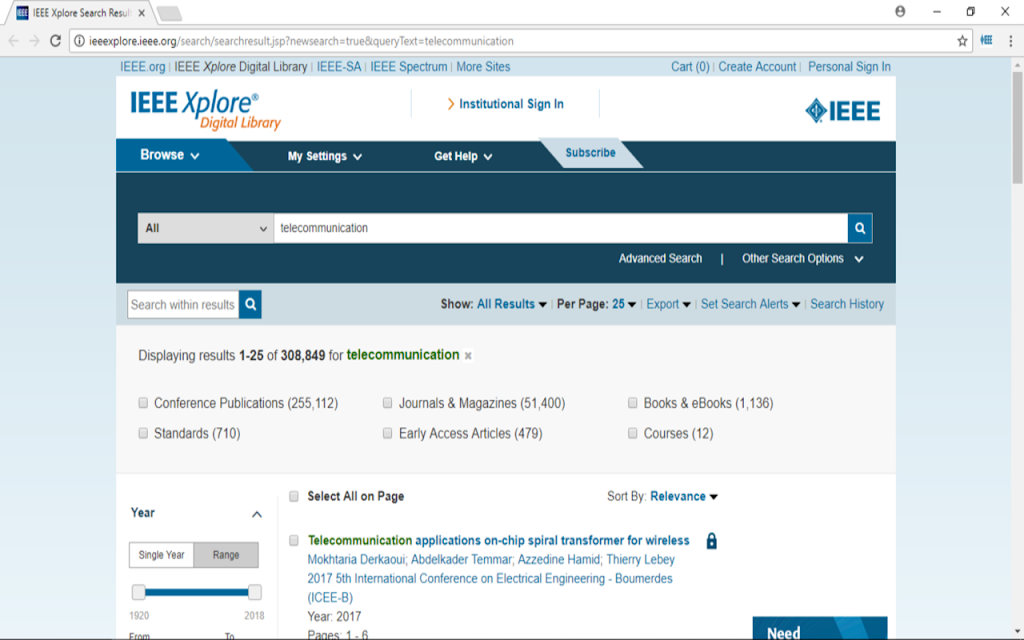Expand Other Search Options
Viewport: 1024px width, 640px height.
click(x=803, y=259)
